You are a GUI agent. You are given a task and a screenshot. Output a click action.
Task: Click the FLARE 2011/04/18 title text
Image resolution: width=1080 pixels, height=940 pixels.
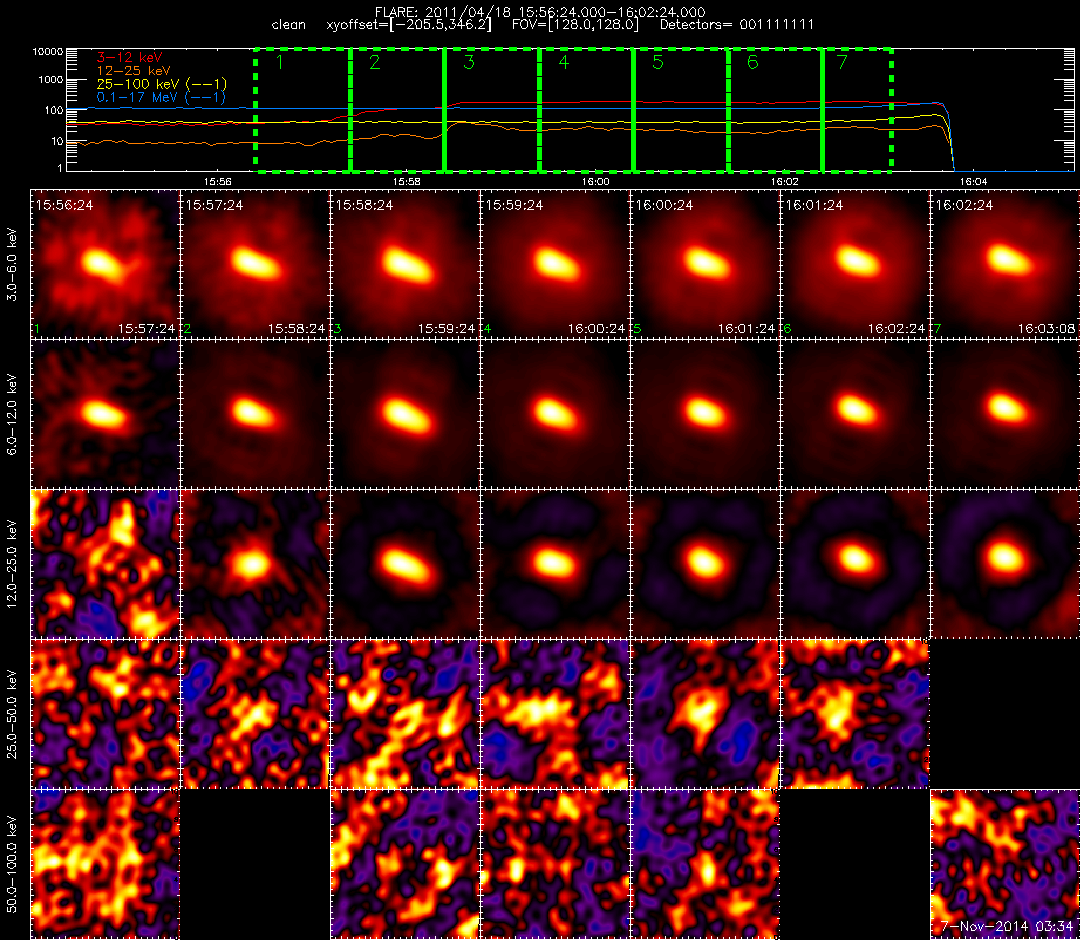[x=540, y=12]
